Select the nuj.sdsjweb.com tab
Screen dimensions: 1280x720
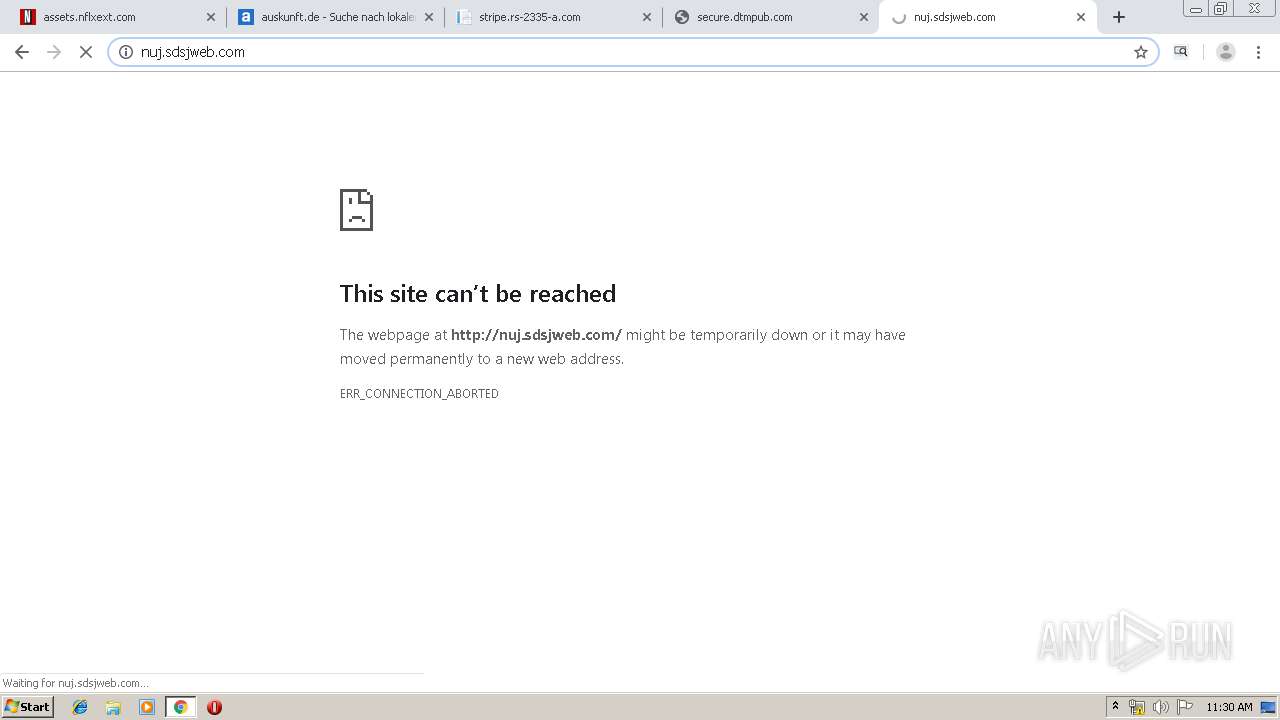[988, 17]
